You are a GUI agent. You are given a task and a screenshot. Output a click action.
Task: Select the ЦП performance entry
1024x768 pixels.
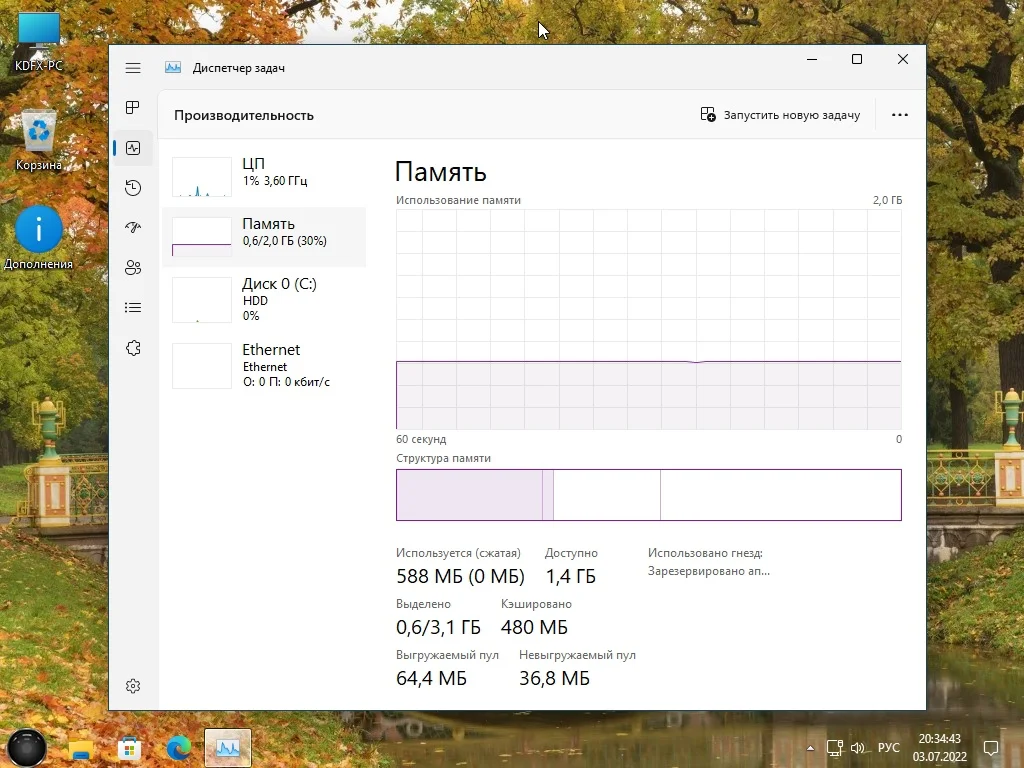264,176
